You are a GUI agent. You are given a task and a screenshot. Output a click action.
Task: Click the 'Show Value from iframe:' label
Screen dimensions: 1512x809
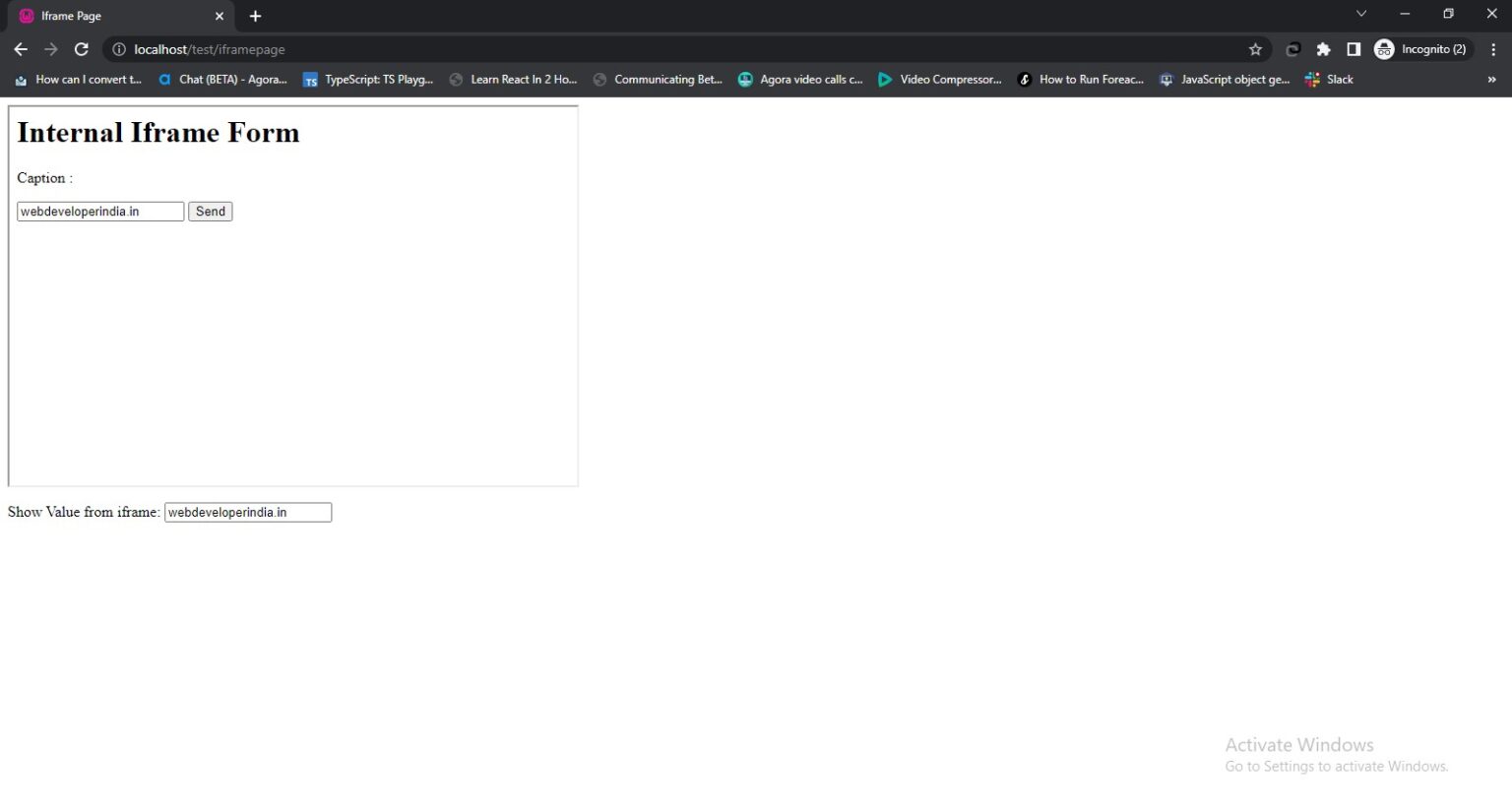[84, 513]
